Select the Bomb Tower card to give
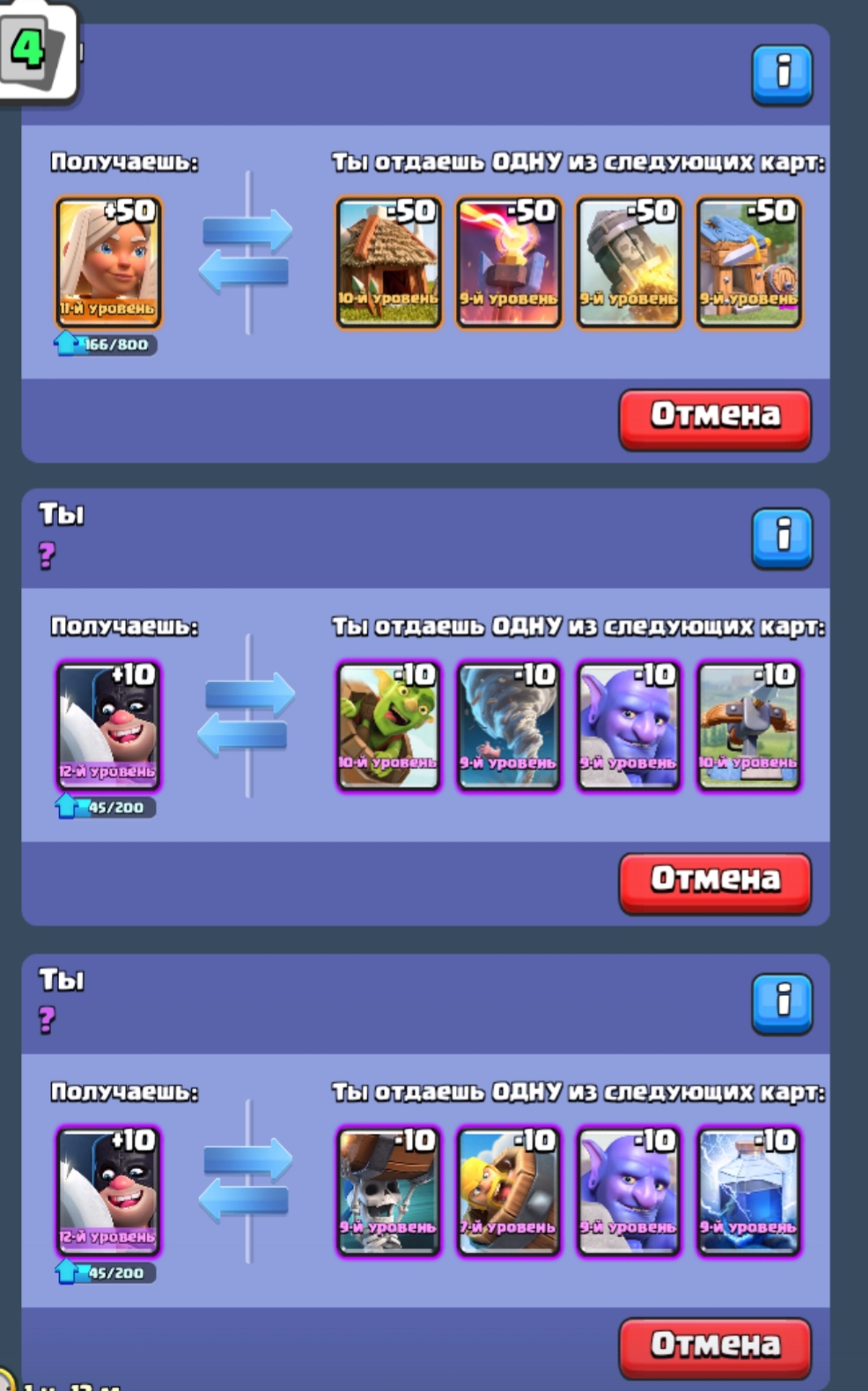The height and width of the screenshot is (1391, 868). 629,262
